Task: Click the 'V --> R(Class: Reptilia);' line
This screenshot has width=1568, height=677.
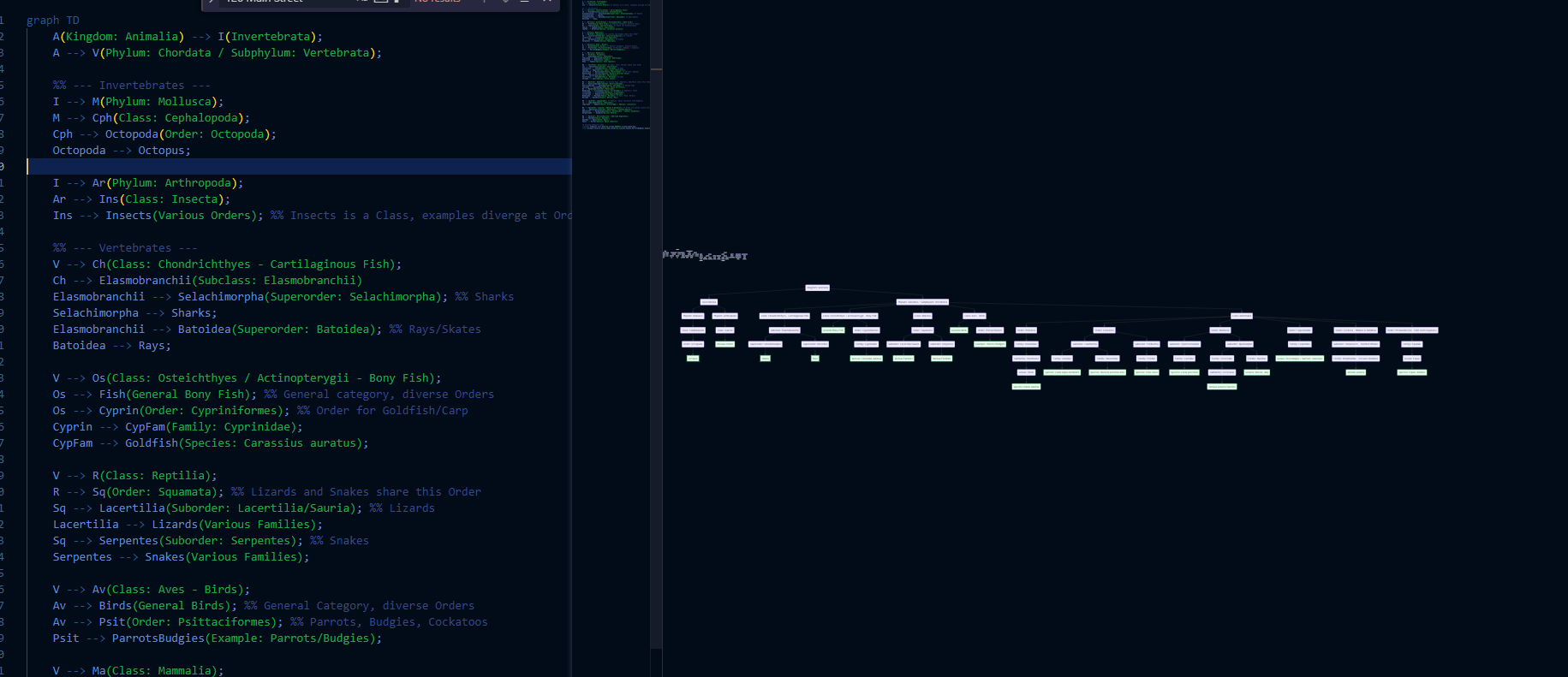Action: 135,476
